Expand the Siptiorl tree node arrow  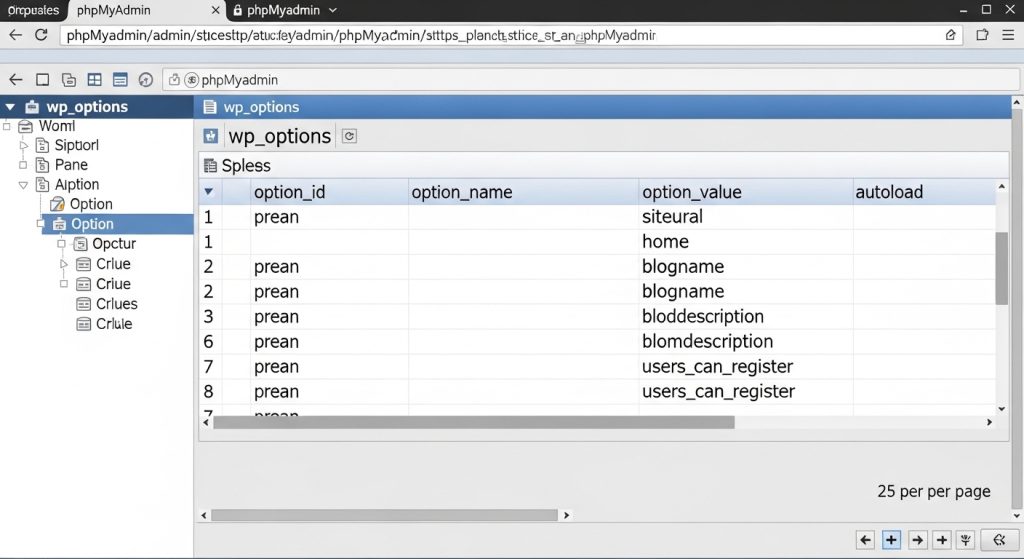[24, 145]
